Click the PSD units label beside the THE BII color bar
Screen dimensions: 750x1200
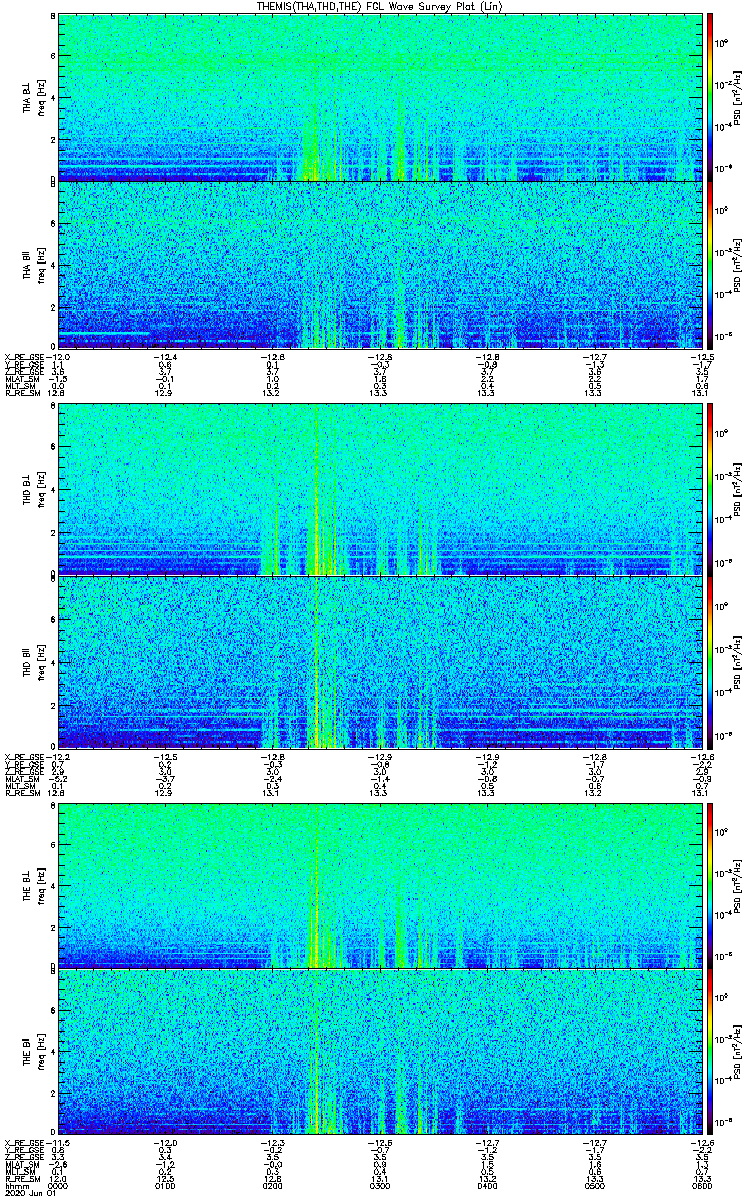click(738, 1052)
